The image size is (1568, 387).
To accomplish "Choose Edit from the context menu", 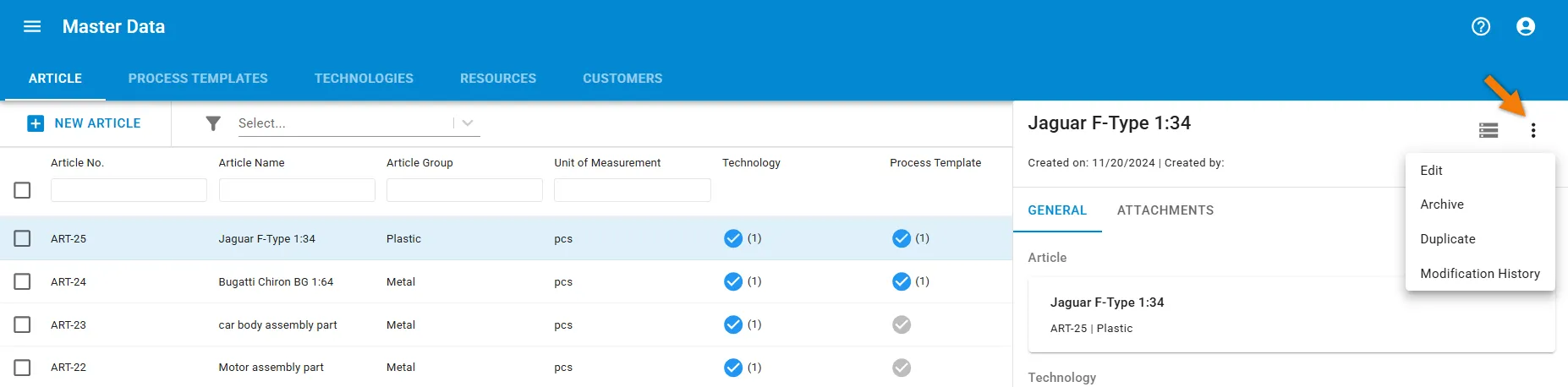I will click(1480, 171).
